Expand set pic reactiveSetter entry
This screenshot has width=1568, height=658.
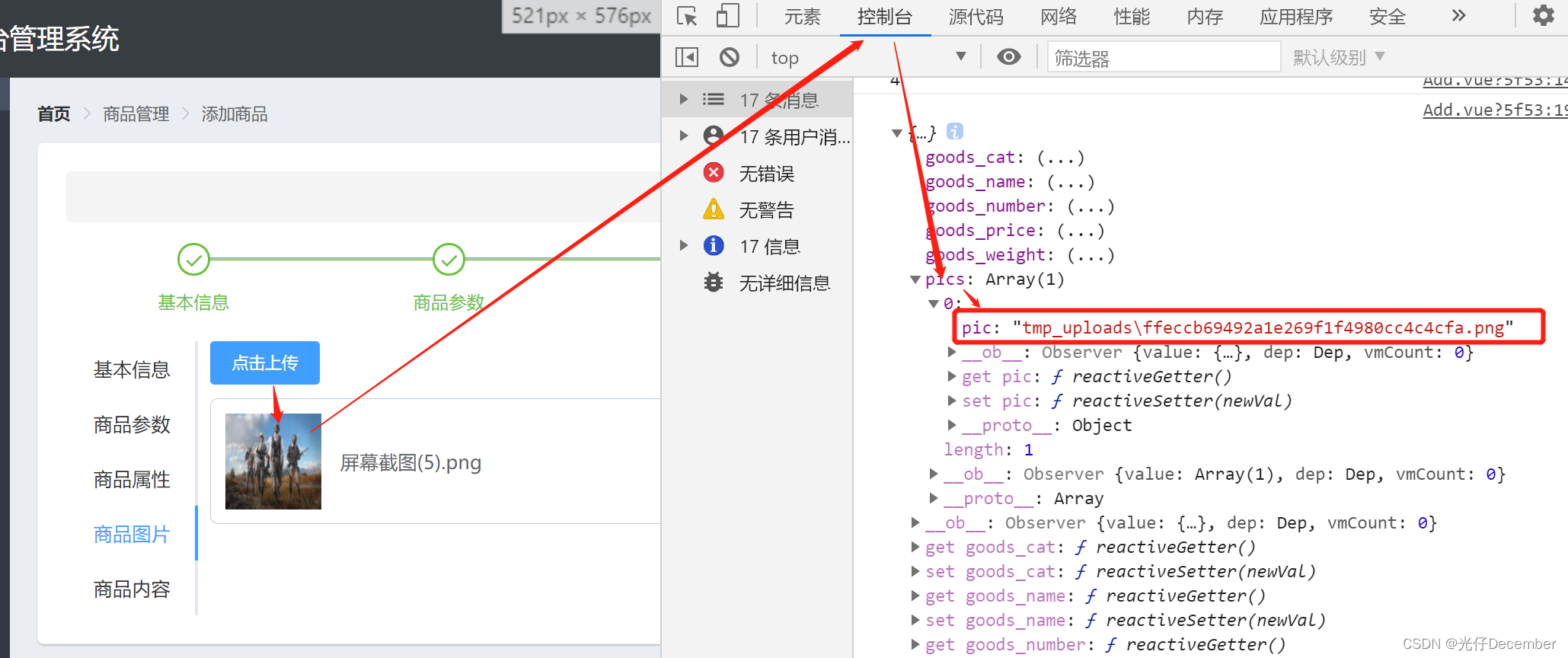coord(952,401)
